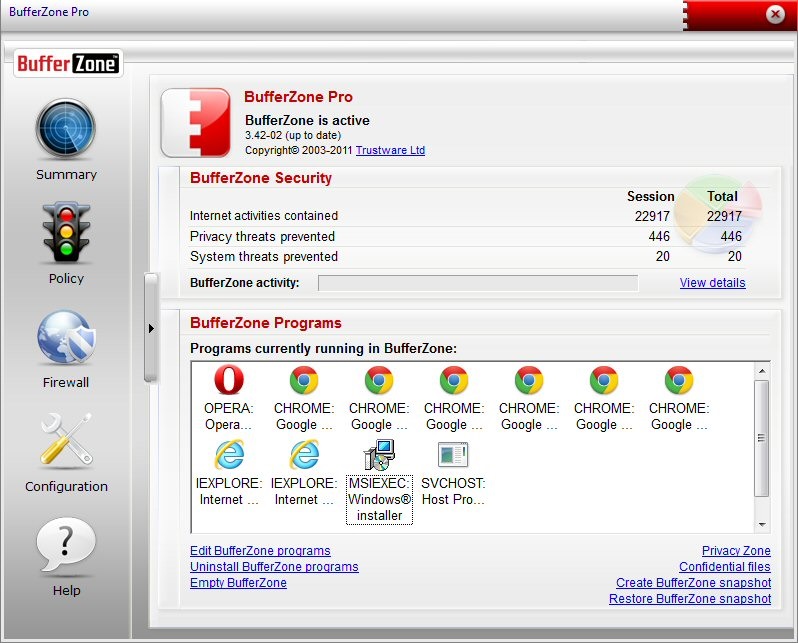Open the Confidential files link
This screenshot has width=798, height=643.
[x=725, y=567]
